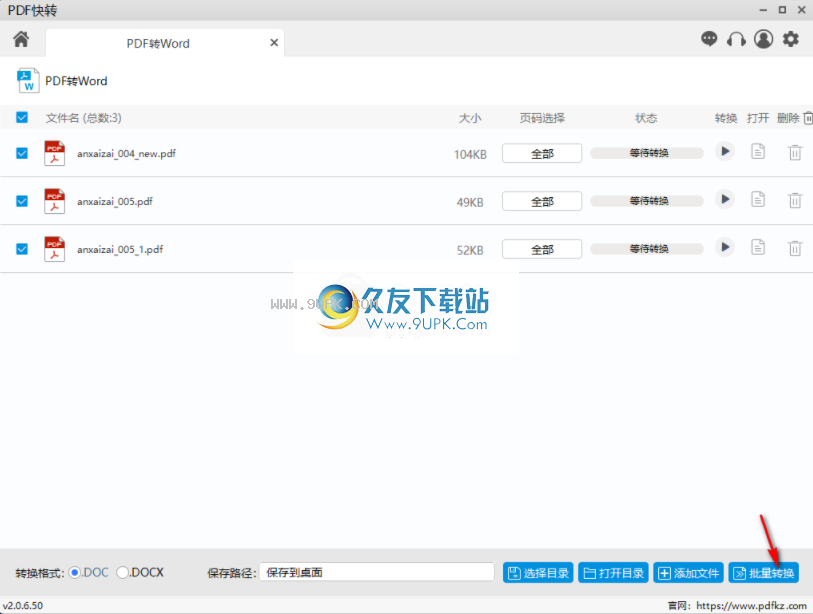Click the 文件名 (总数:3) column header

[x=83, y=118]
